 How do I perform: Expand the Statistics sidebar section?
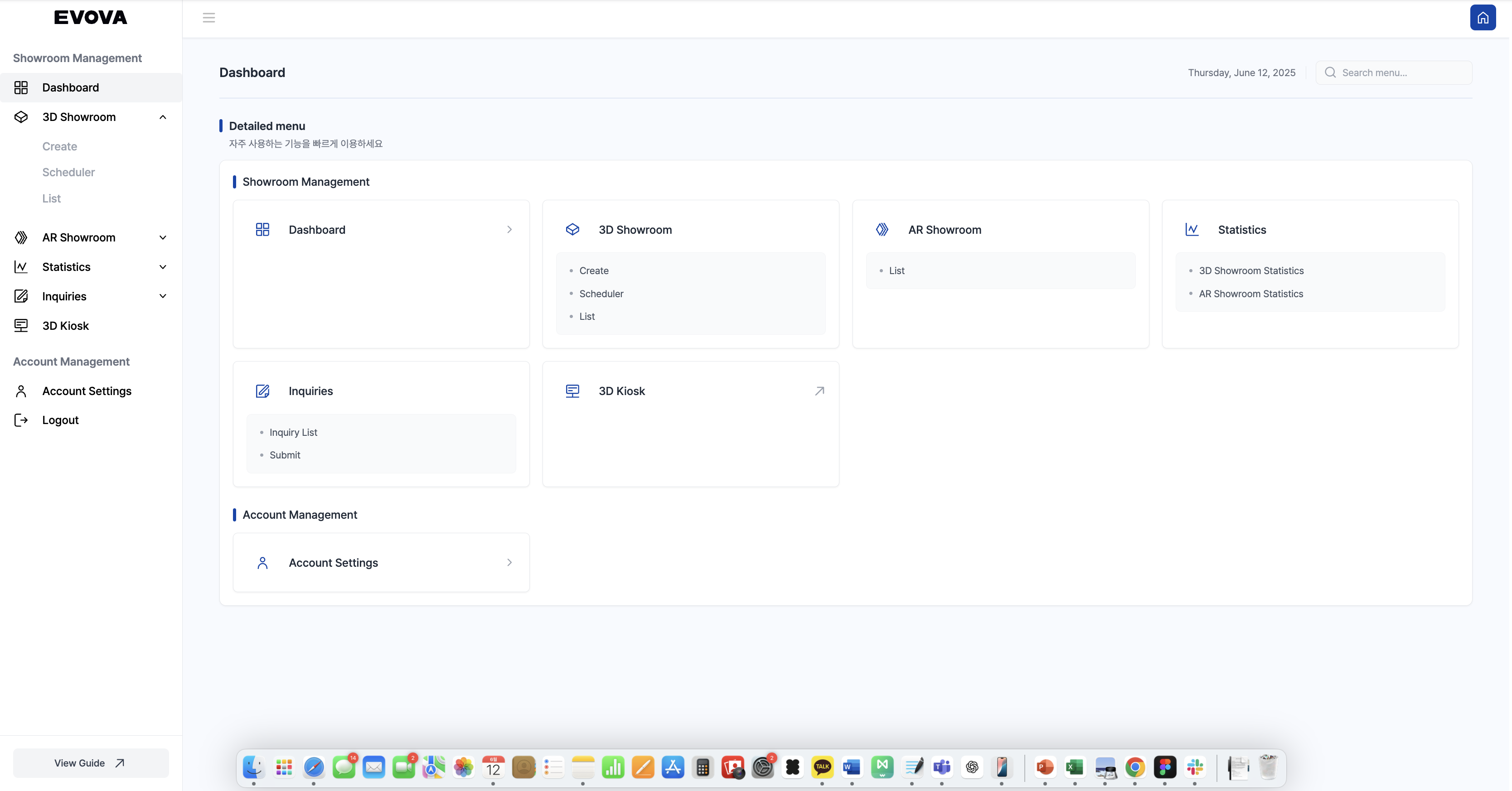163,267
